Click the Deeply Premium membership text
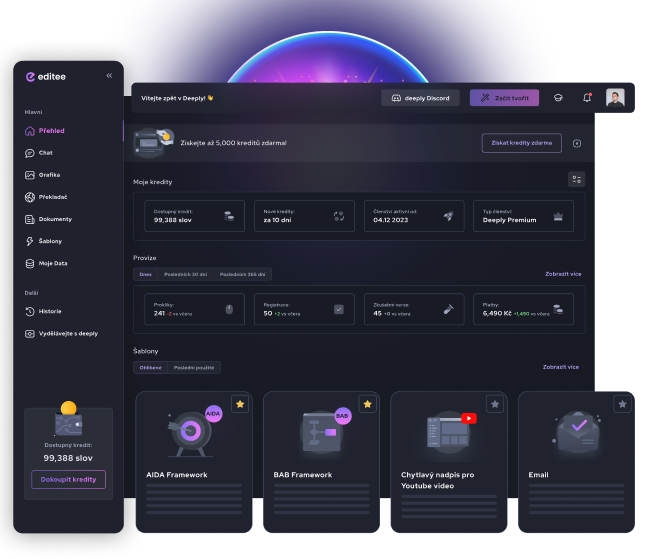This screenshot has width=656, height=559. (x=510, y=220)
